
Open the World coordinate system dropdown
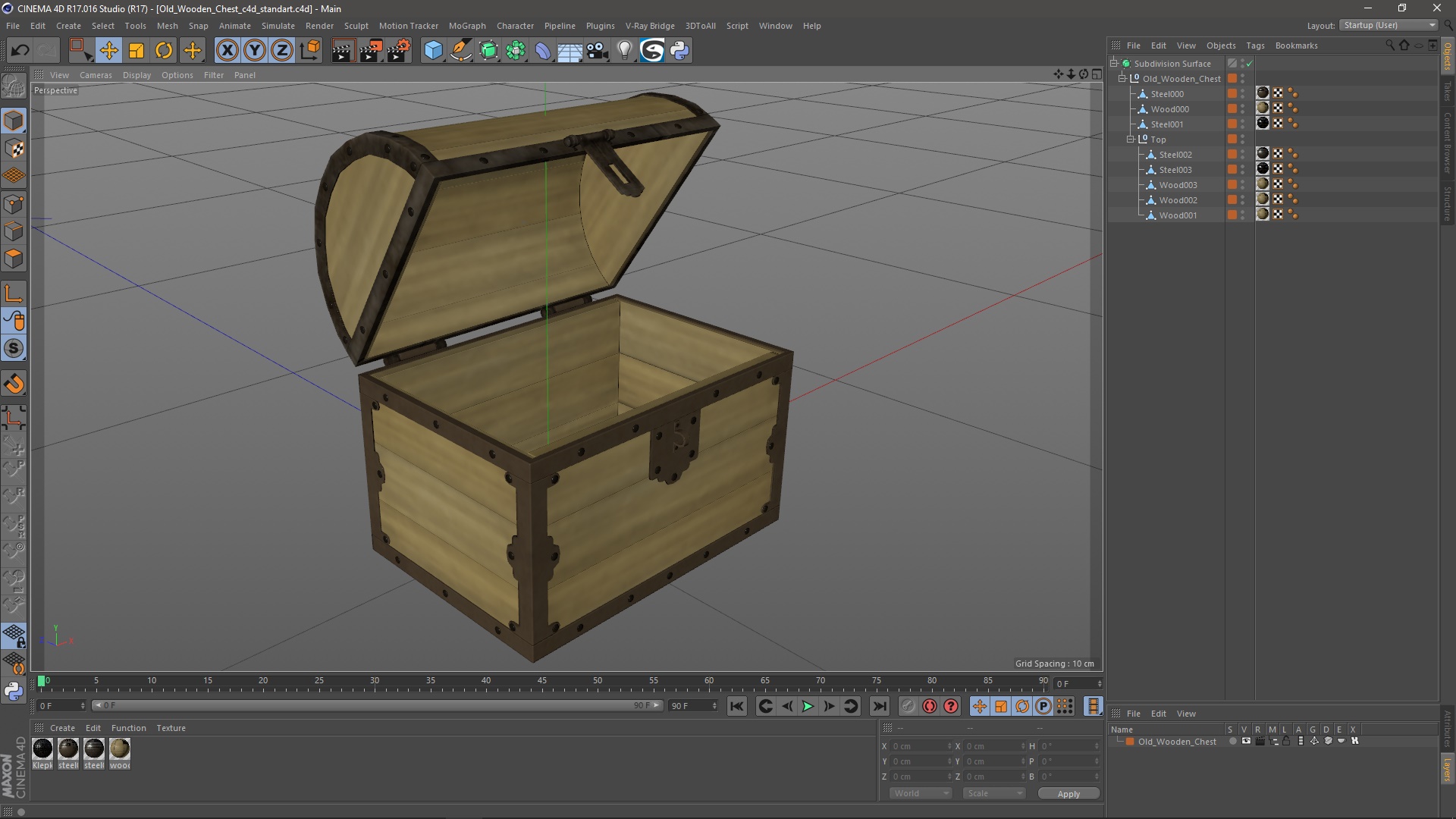pos(921,793)
